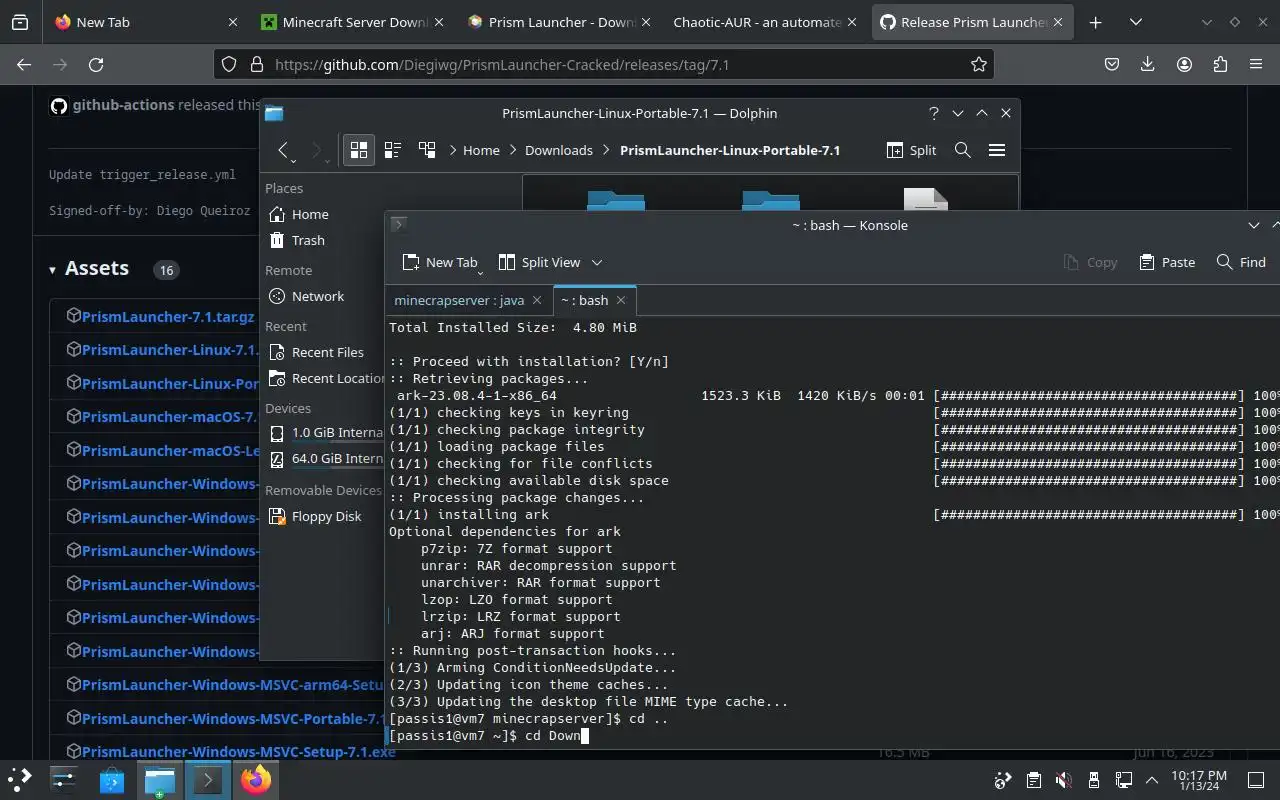The image size is (1280, 800).
Task: Go back in Dolphin file manager
Action: click(x=284, y=150)
